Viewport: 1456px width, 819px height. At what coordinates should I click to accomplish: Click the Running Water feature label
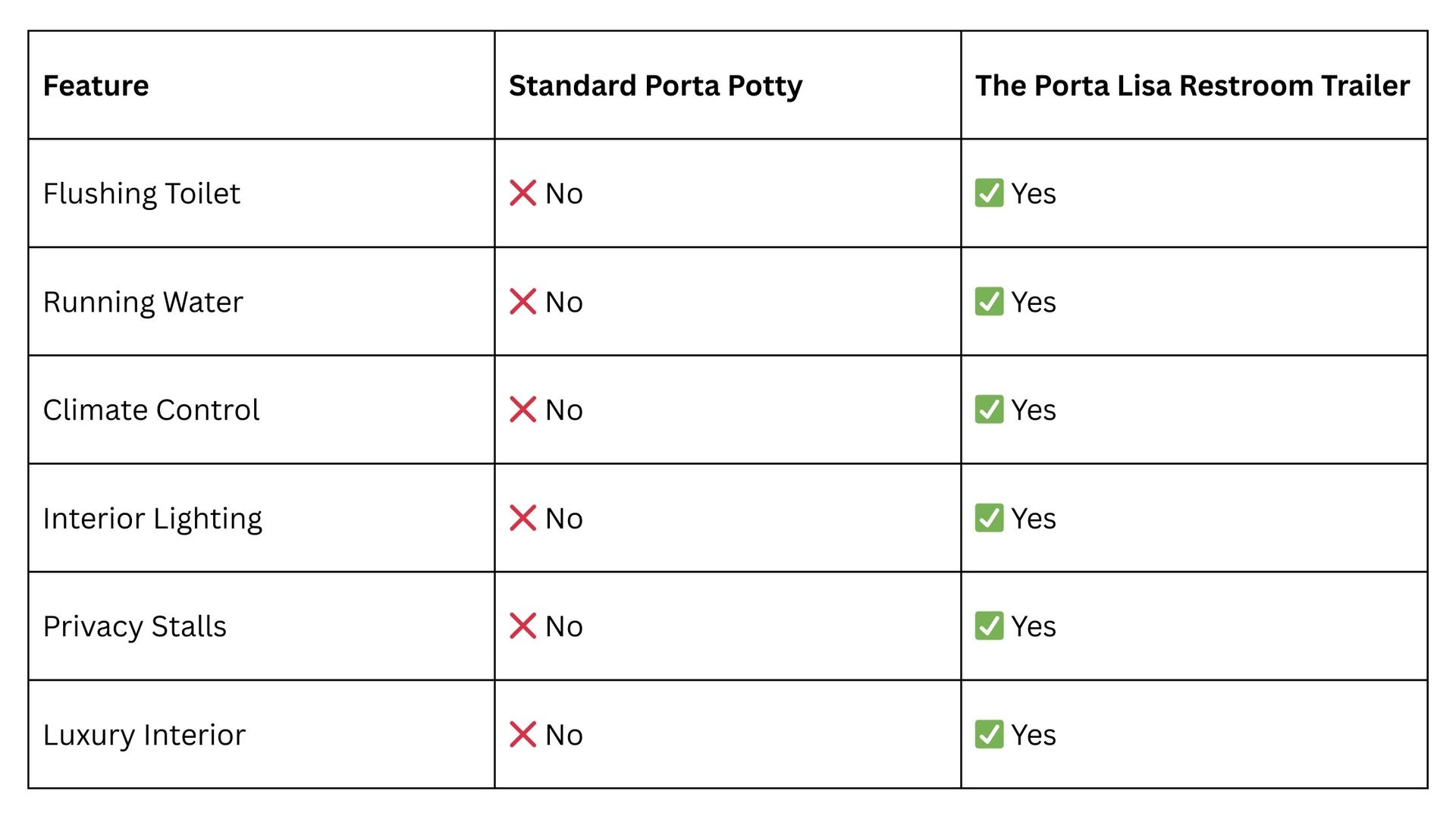143,303
